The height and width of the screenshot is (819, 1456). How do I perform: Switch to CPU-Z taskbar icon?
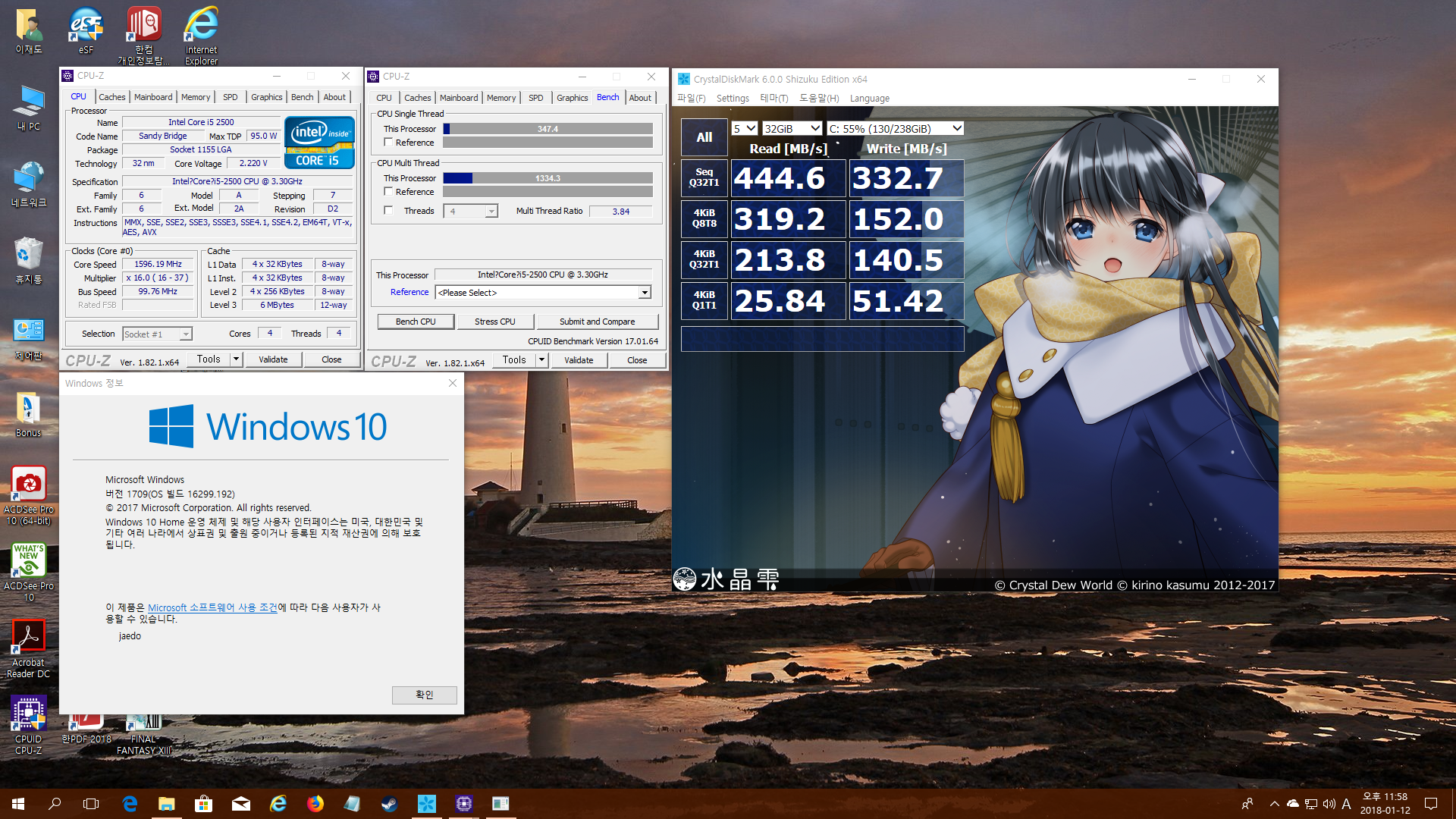coord(464,804)
